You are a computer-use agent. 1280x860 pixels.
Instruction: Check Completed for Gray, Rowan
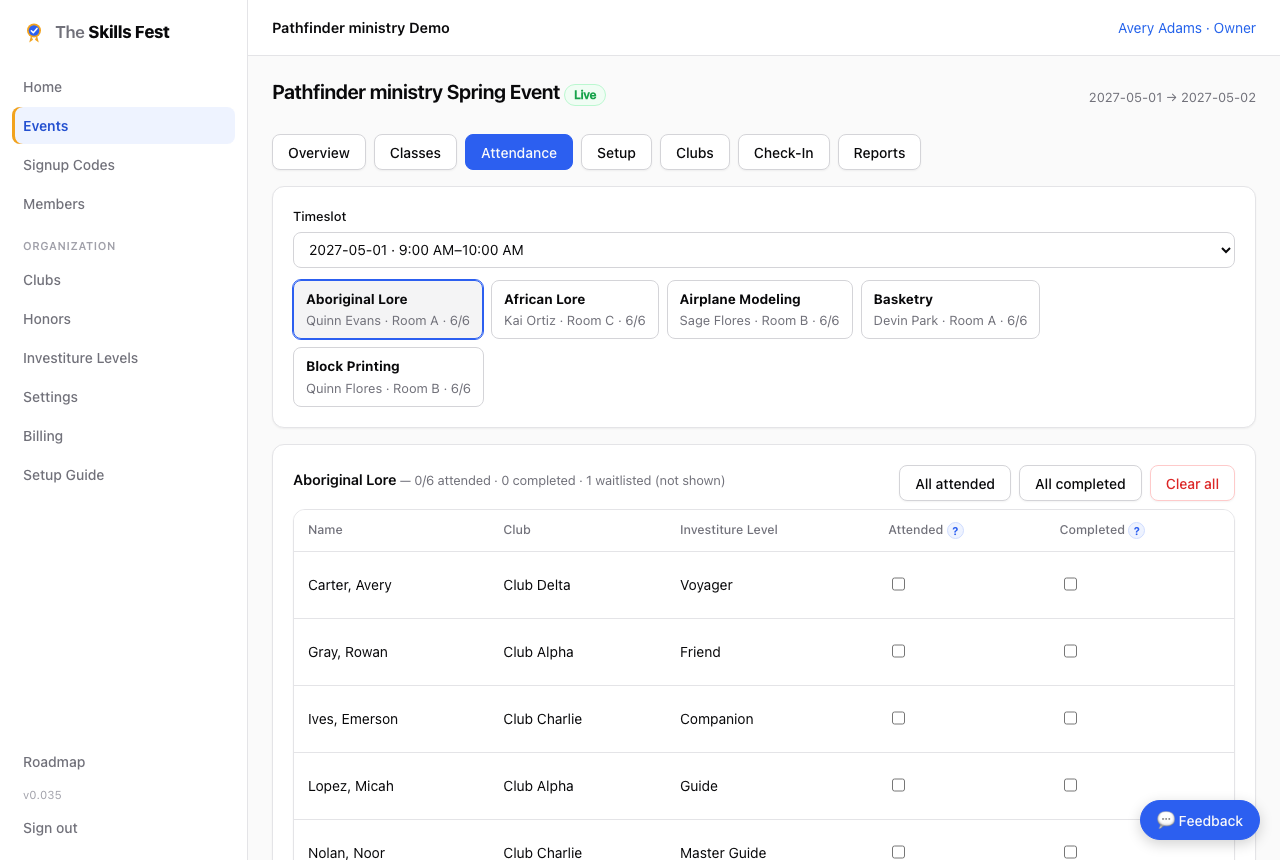click(x=1070, y=651)
